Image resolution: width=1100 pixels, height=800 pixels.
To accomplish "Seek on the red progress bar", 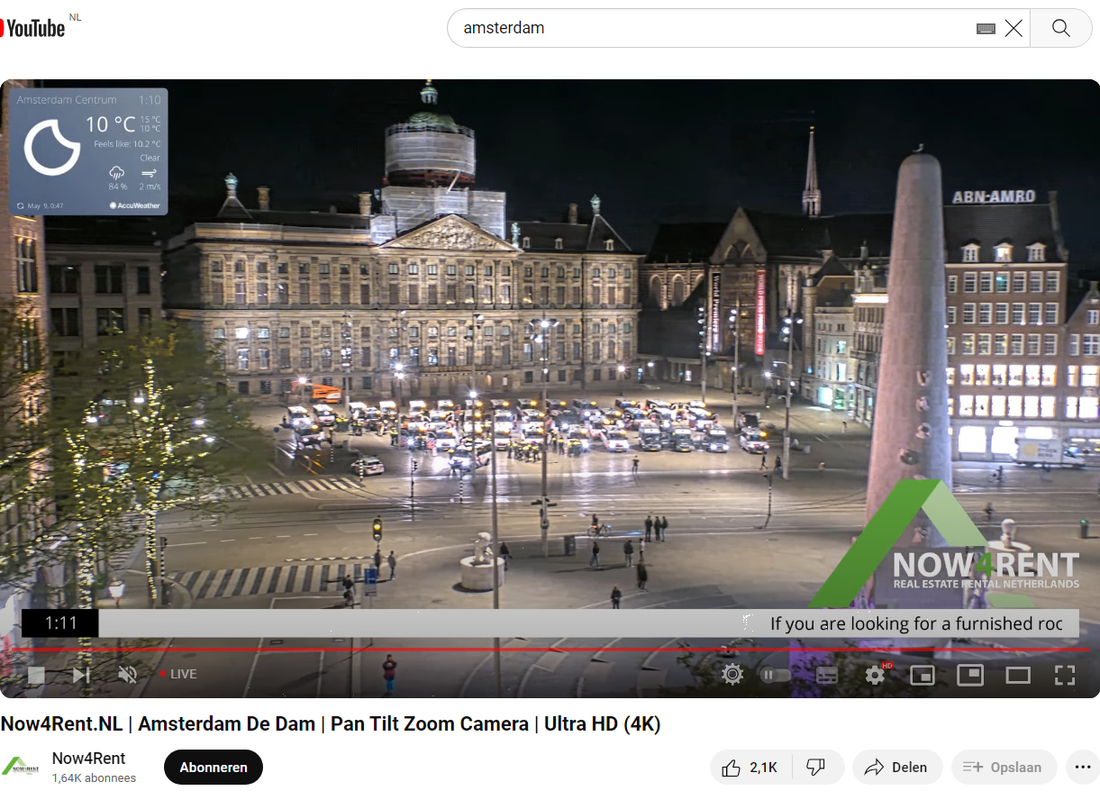I will click(x=550, y=650).
